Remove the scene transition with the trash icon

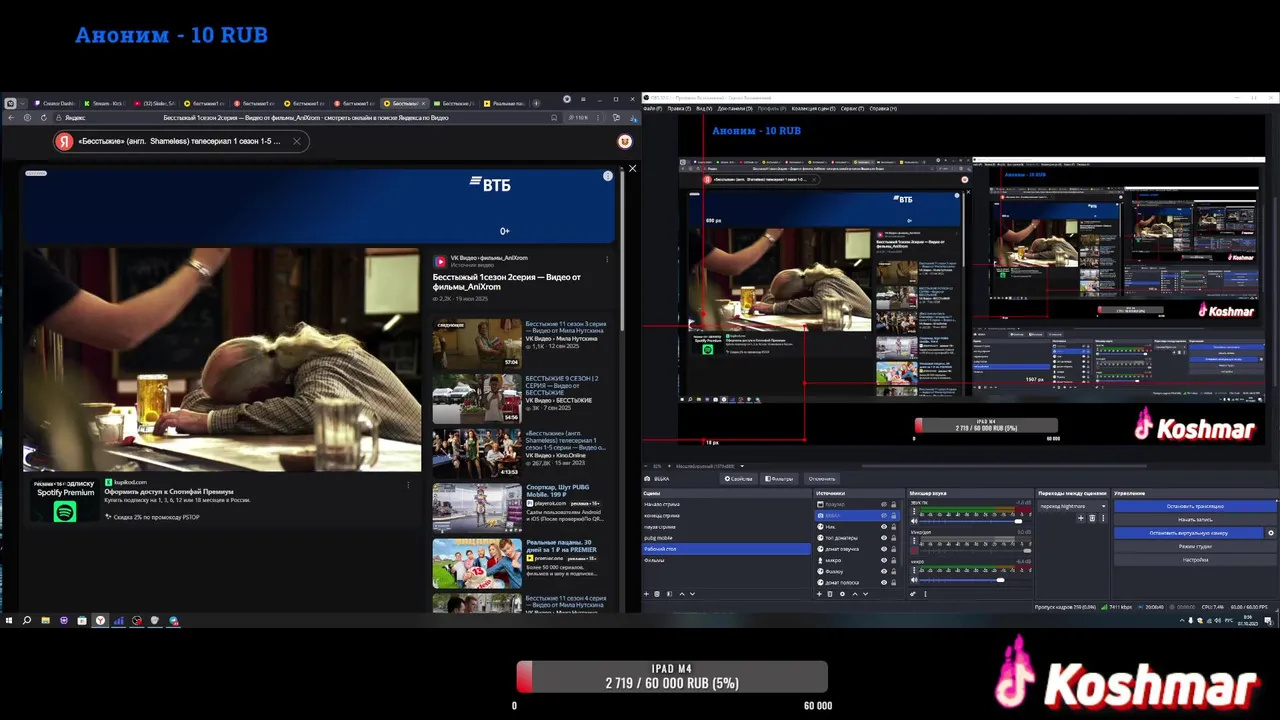(1092, 518)
